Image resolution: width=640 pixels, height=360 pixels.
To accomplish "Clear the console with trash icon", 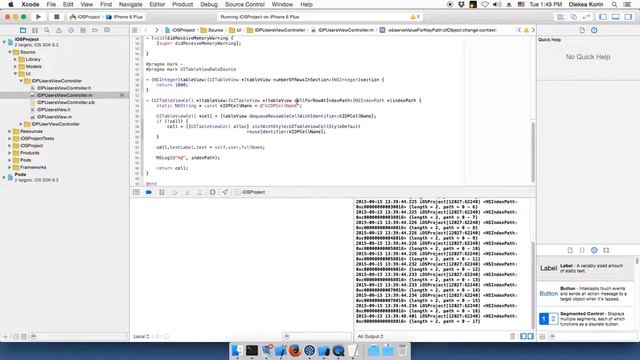I will point(513,336).
